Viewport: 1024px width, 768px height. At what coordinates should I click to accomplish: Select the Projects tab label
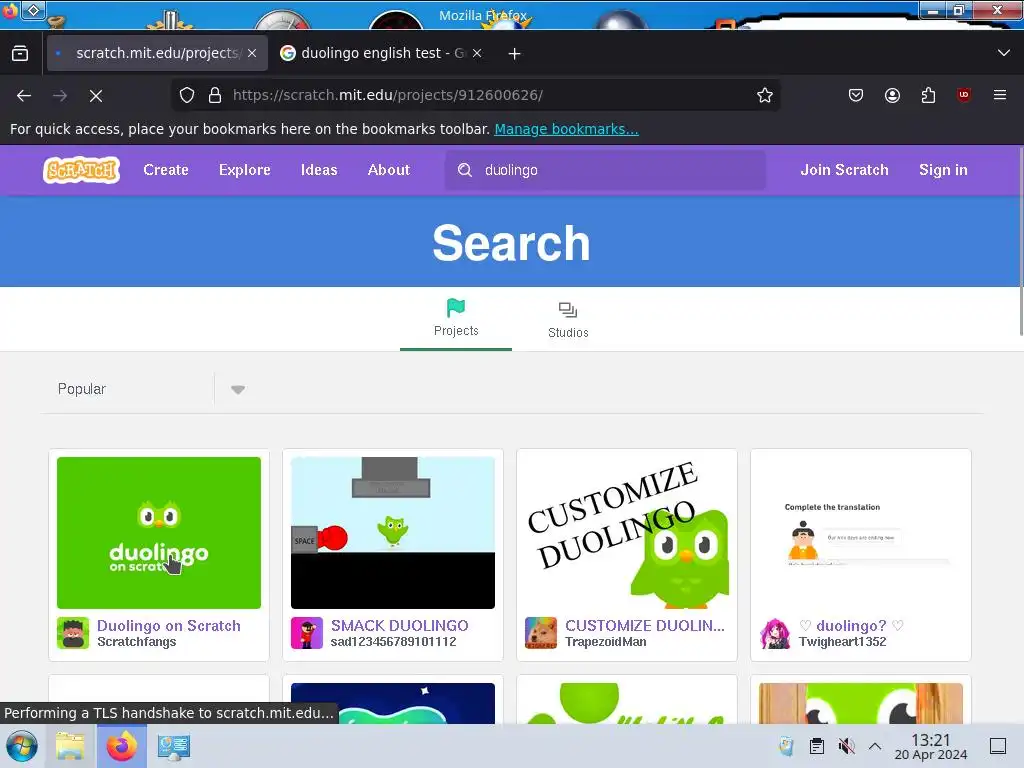pos(456,330)
